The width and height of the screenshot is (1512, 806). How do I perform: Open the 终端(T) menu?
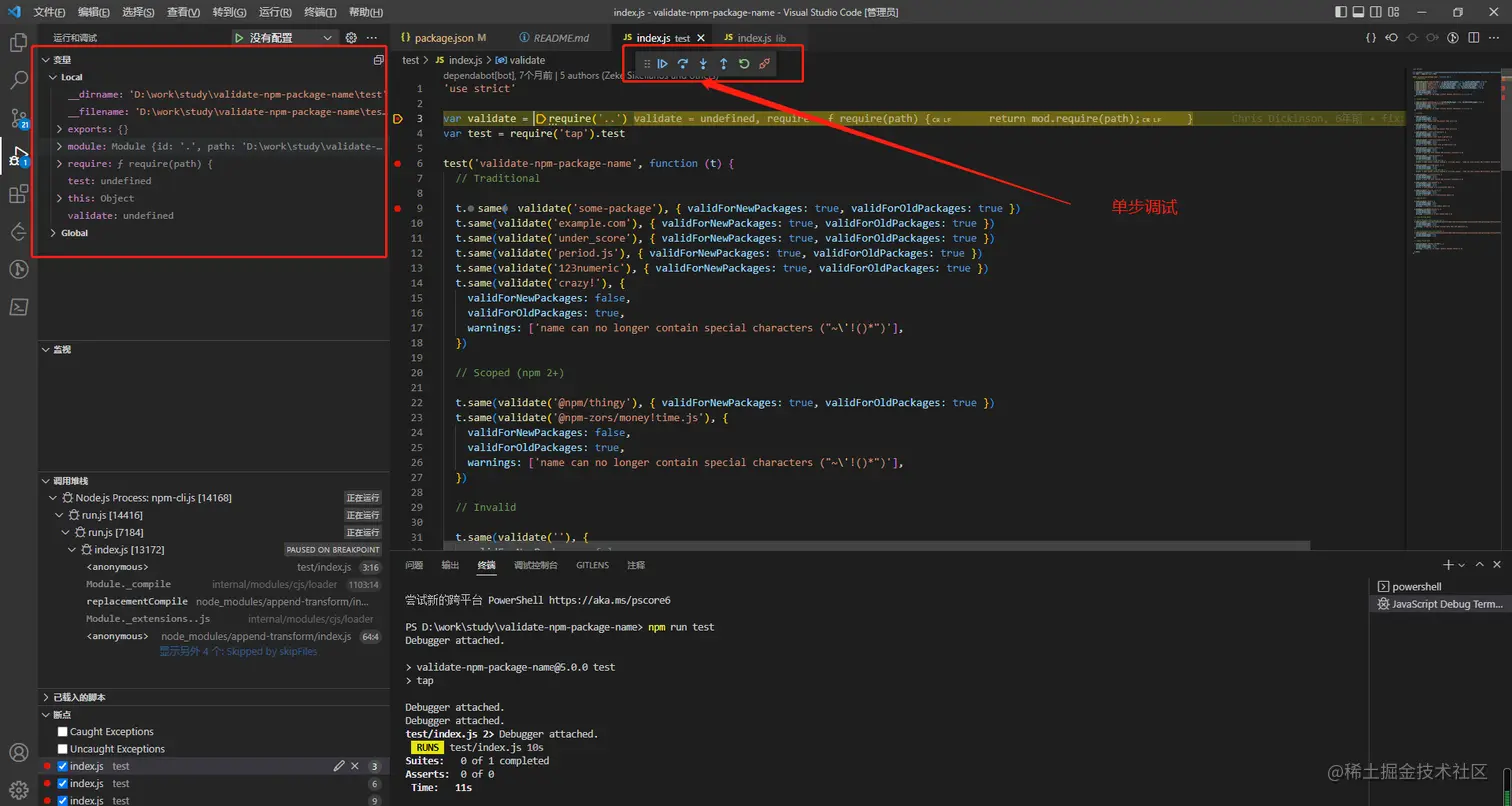[320, 12]
